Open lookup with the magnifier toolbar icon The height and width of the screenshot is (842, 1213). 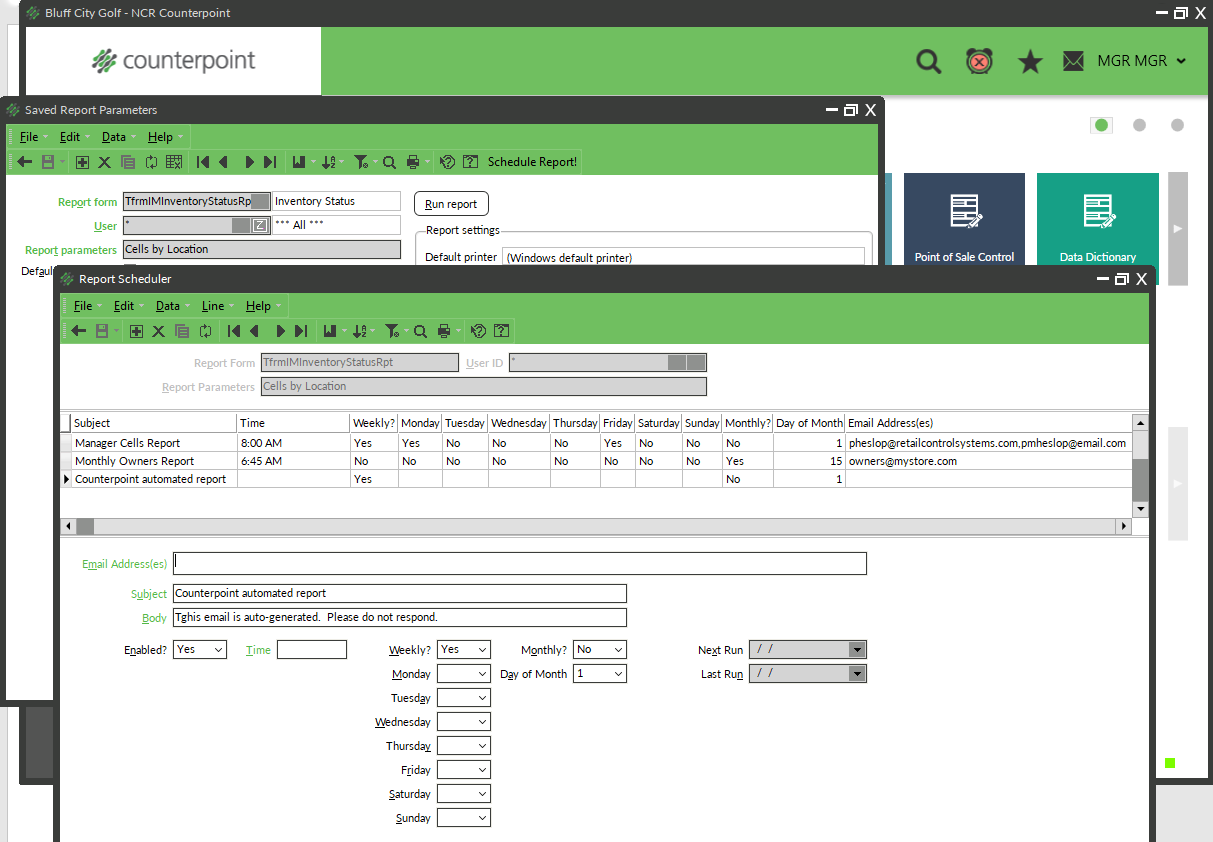coord(420,330)
